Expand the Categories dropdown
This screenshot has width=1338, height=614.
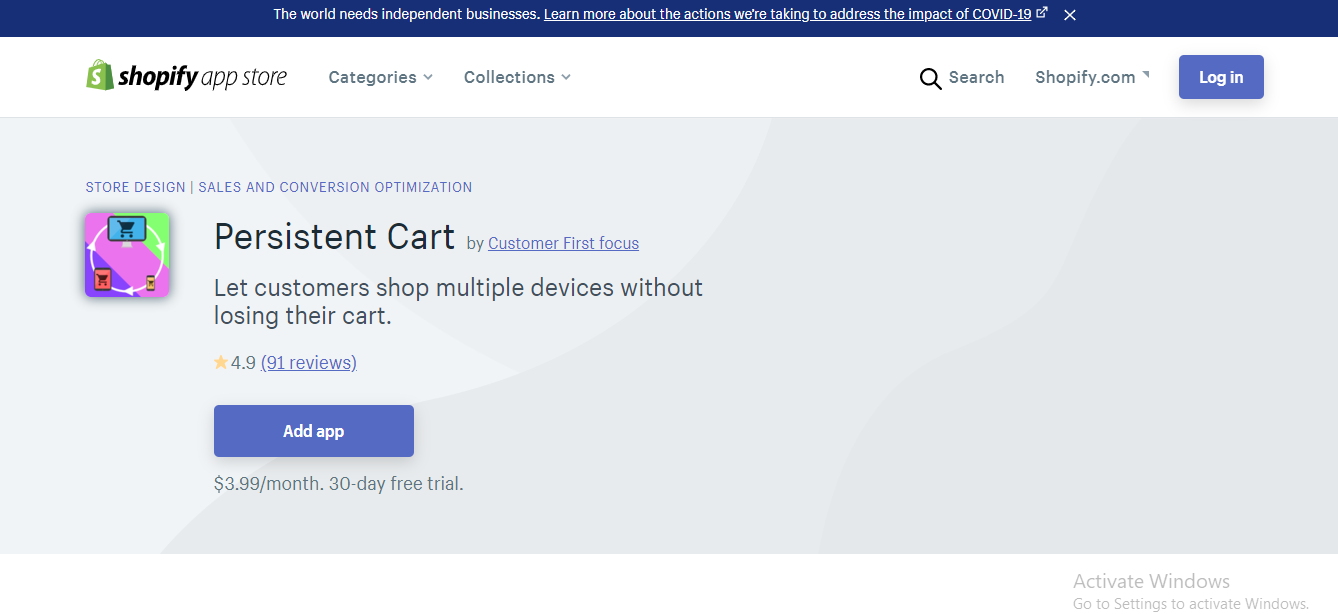pos(380,77)
